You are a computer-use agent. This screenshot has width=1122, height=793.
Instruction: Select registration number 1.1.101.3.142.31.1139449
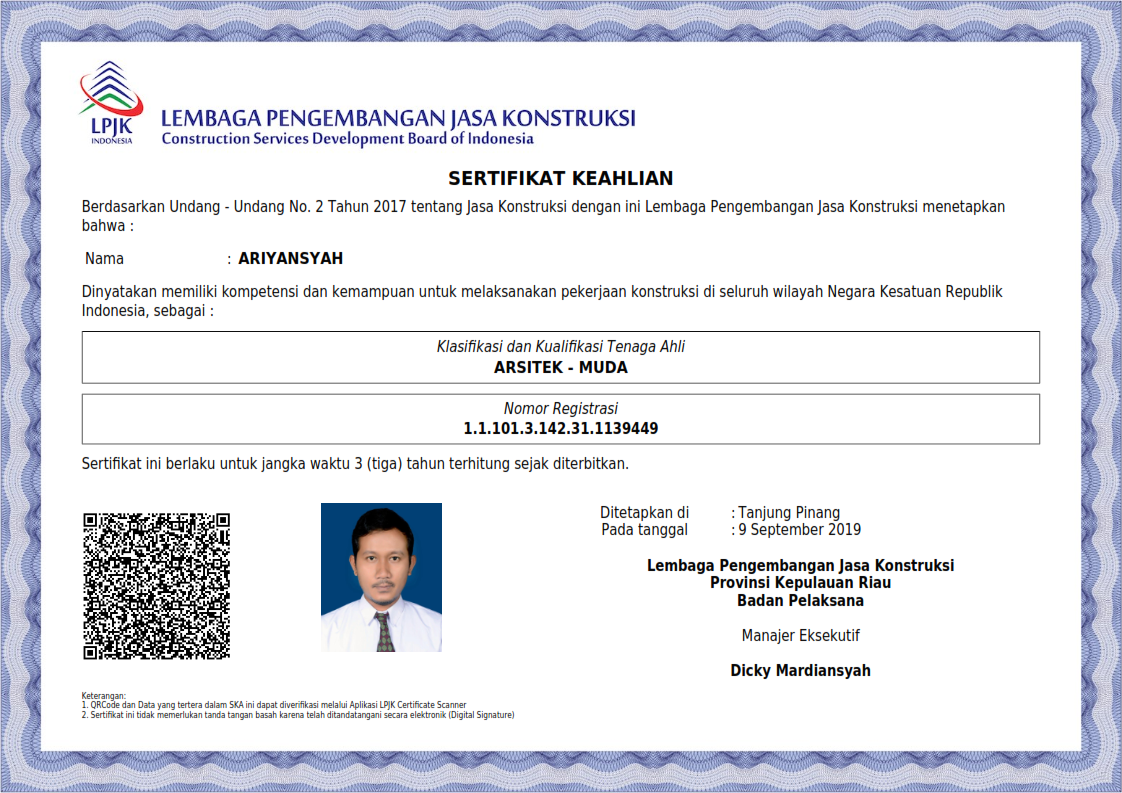[x=560, y=429]
